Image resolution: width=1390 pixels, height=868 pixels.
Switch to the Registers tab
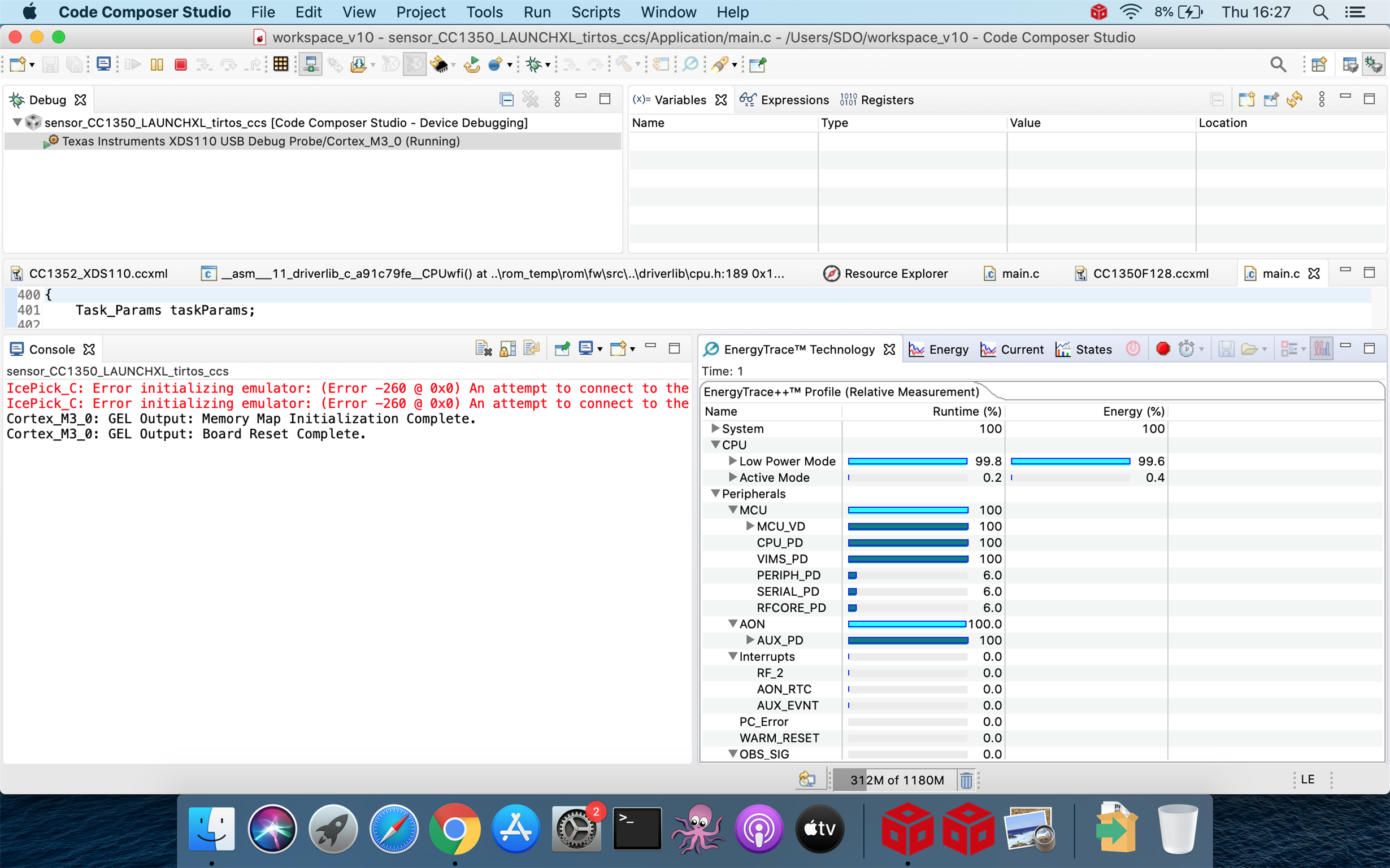876,100
